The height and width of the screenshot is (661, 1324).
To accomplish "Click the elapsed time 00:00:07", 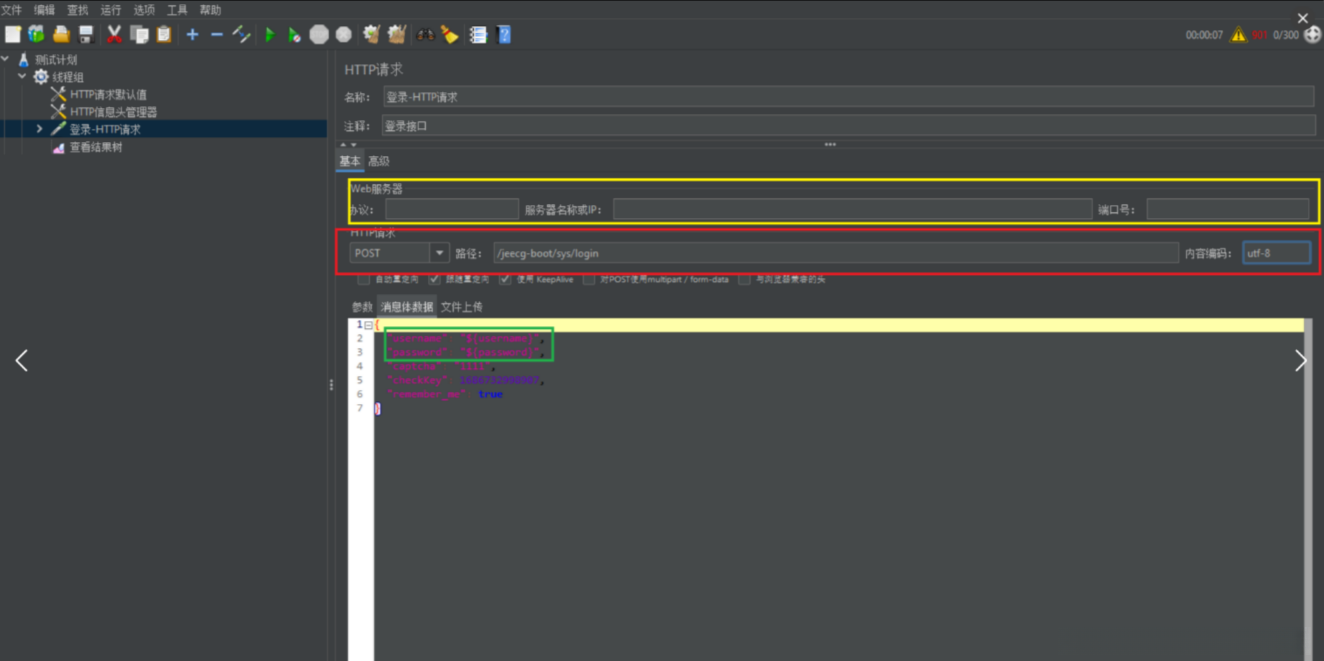I will coord(1204,35).
